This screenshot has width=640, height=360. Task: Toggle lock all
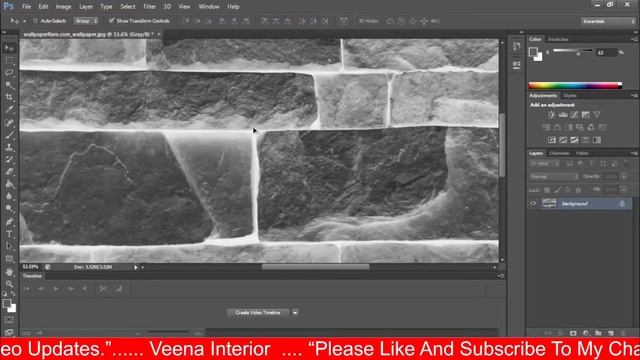coord(578,190)
